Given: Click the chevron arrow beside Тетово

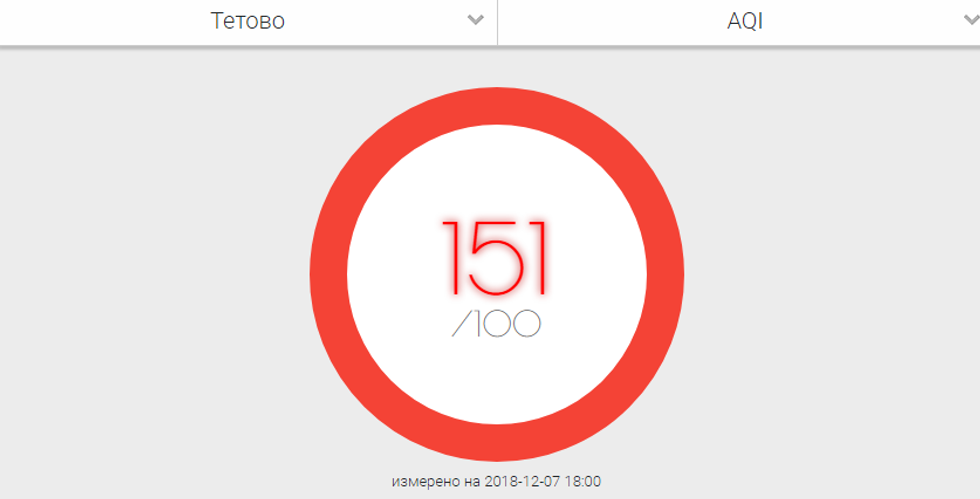Looking at the screenshot, I should pos(476,20).
